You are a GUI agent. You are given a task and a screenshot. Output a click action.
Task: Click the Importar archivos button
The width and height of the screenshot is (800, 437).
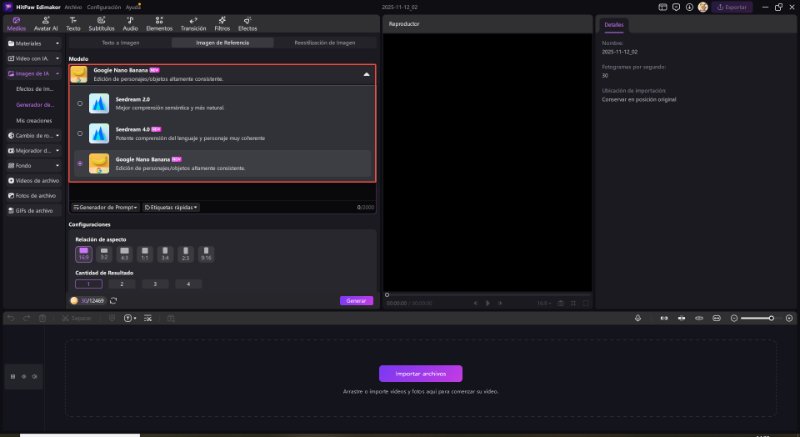pyautogui.click(x=420, y=374)
